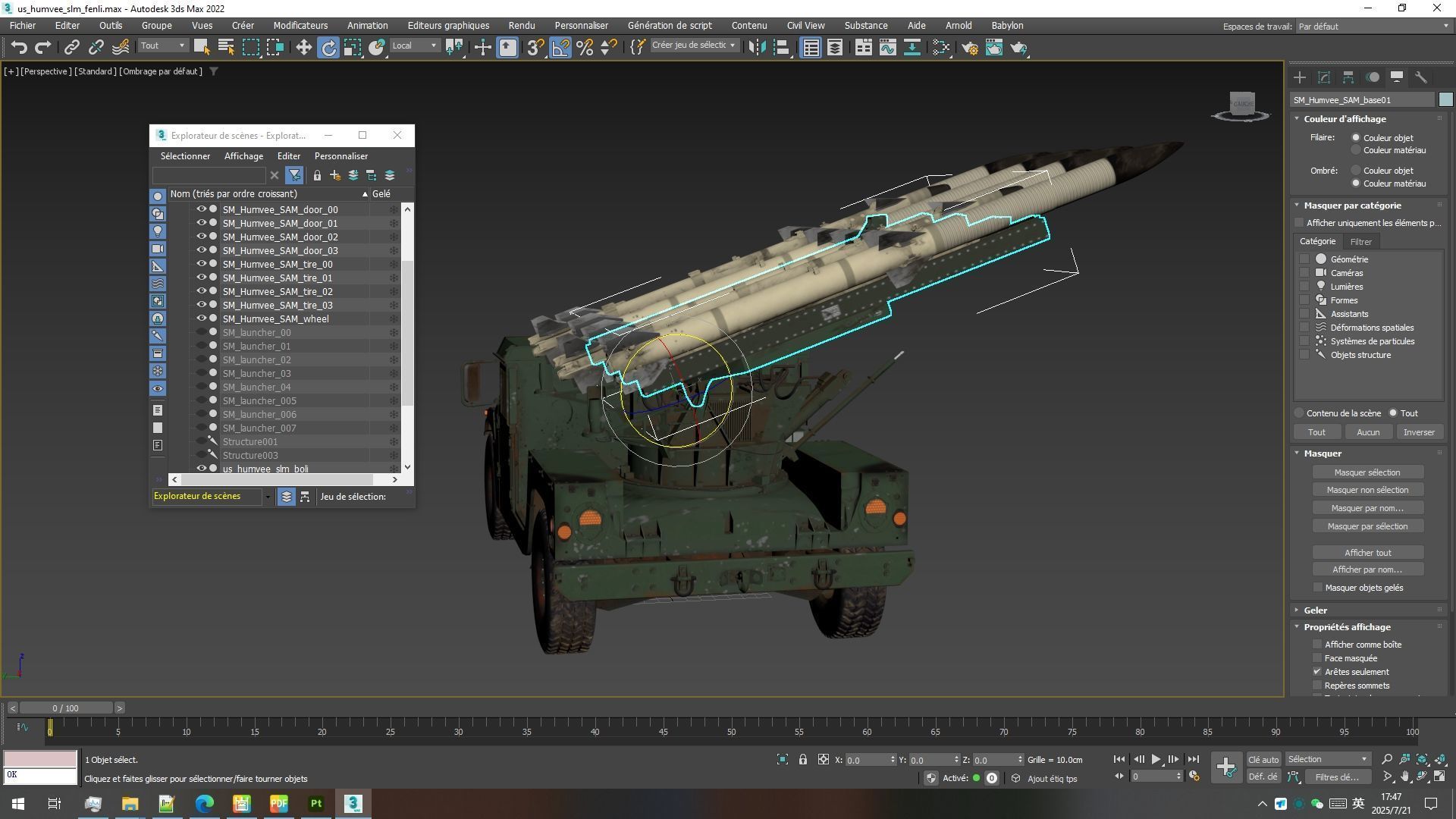Click Afficher tout button
This screenshot has width=1456, height=819.
(x=1367, y=553)
